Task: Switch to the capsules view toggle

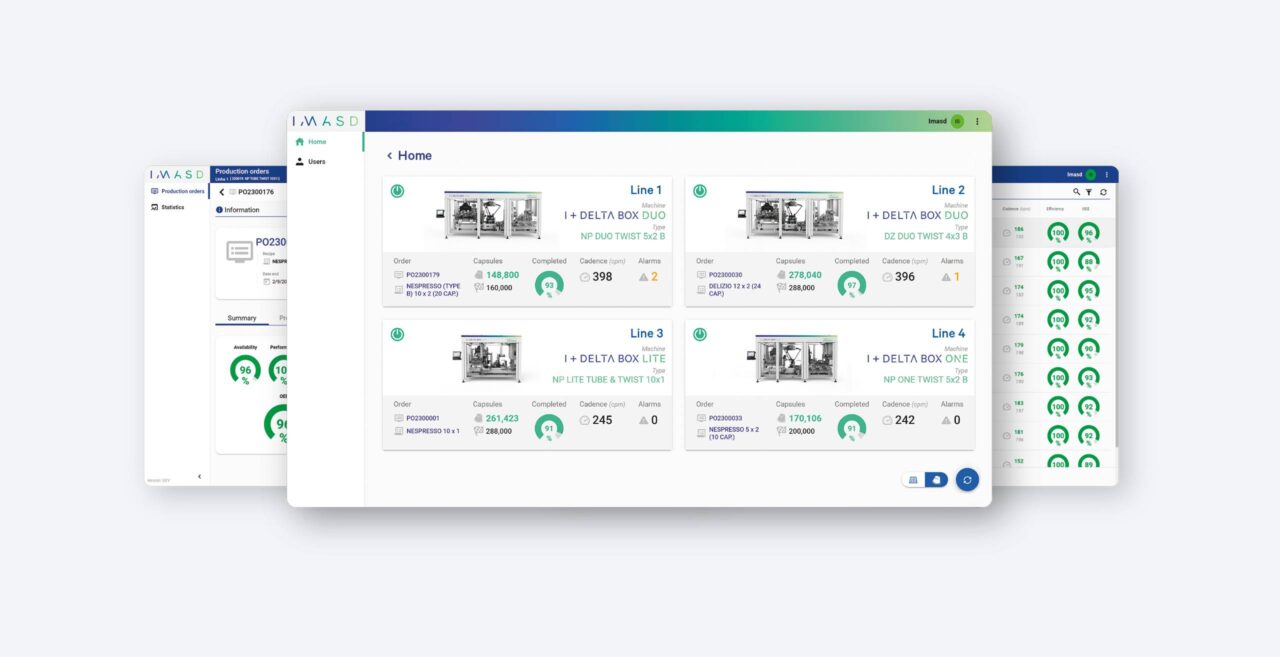Action: point(936,480)
